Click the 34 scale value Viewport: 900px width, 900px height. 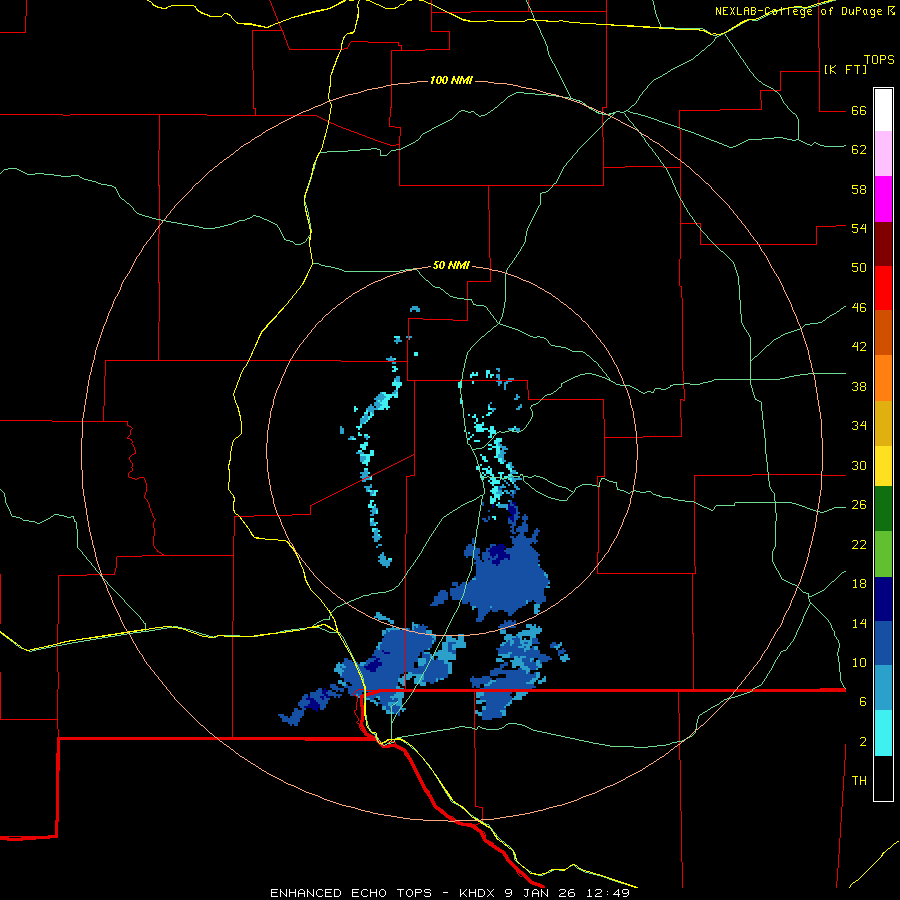click(859, 426)
